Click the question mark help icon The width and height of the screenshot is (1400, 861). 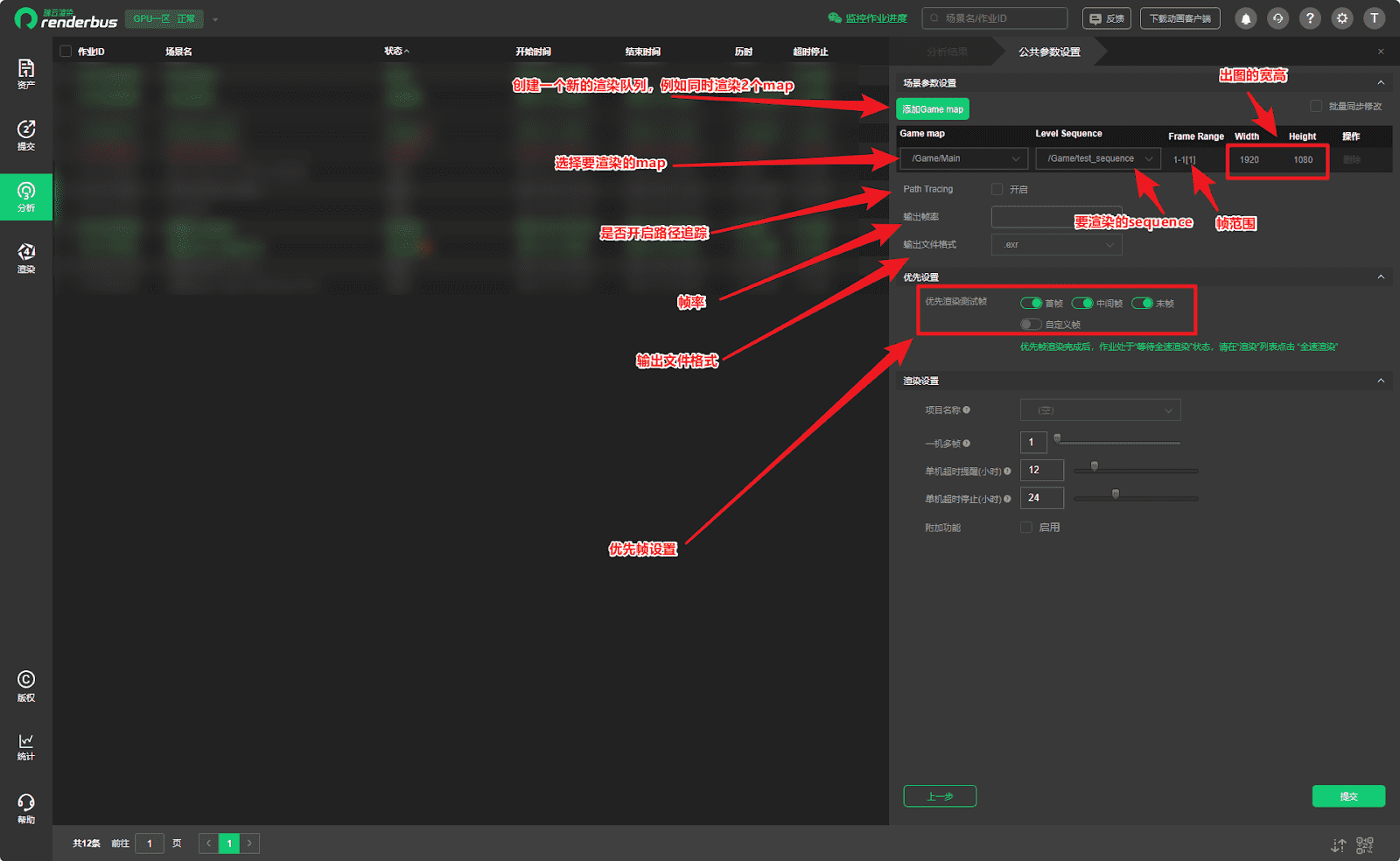click(1310, 18)
